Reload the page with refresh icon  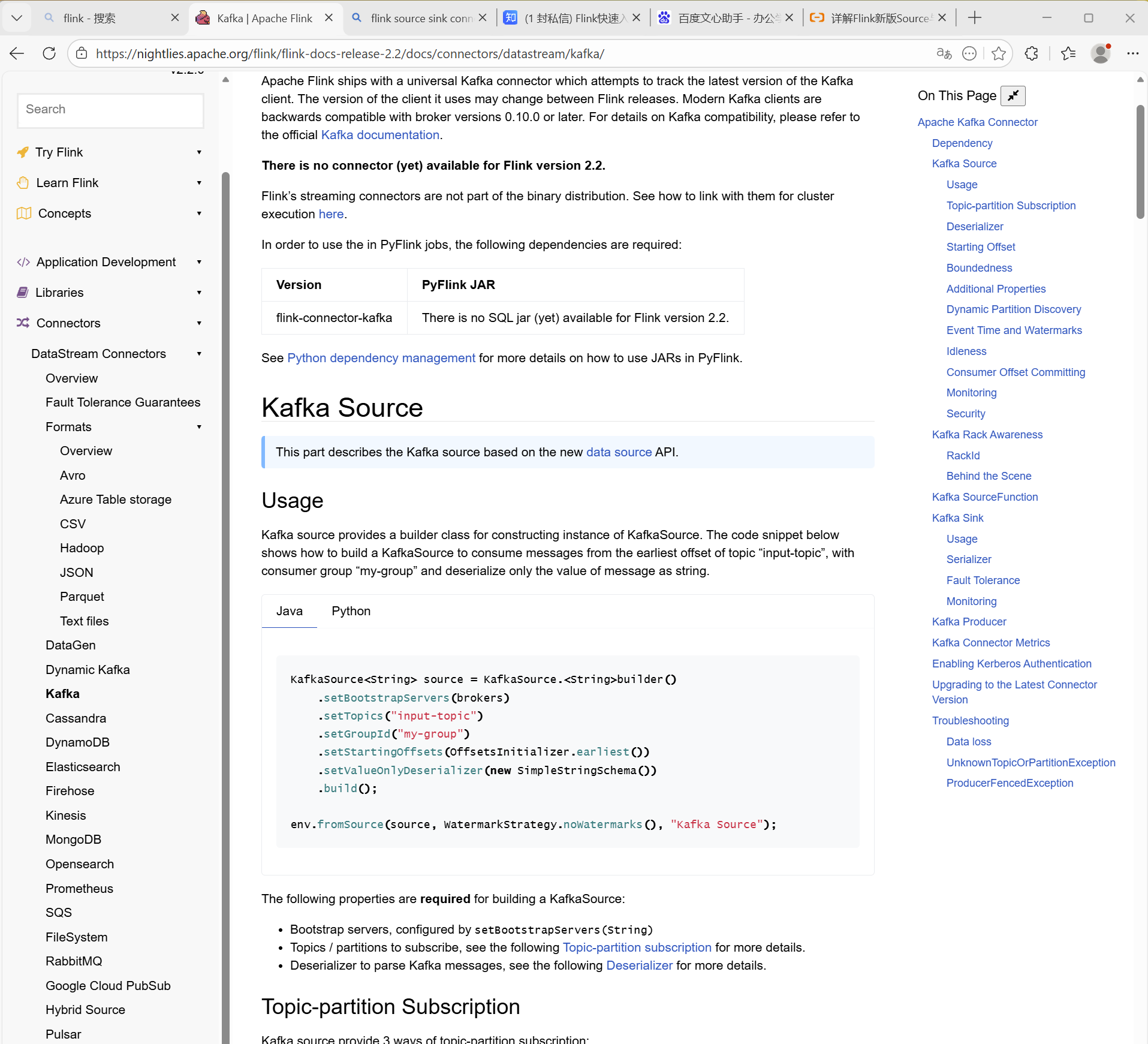point(49,54)
